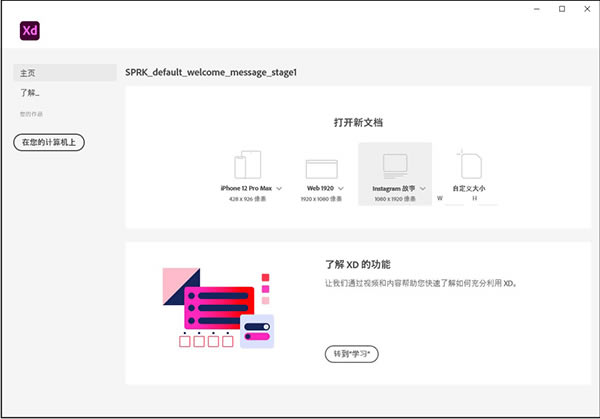Select the iPhone 12 Pro Max artboard icon
The image size is (600, 419).
coord(248,165)
